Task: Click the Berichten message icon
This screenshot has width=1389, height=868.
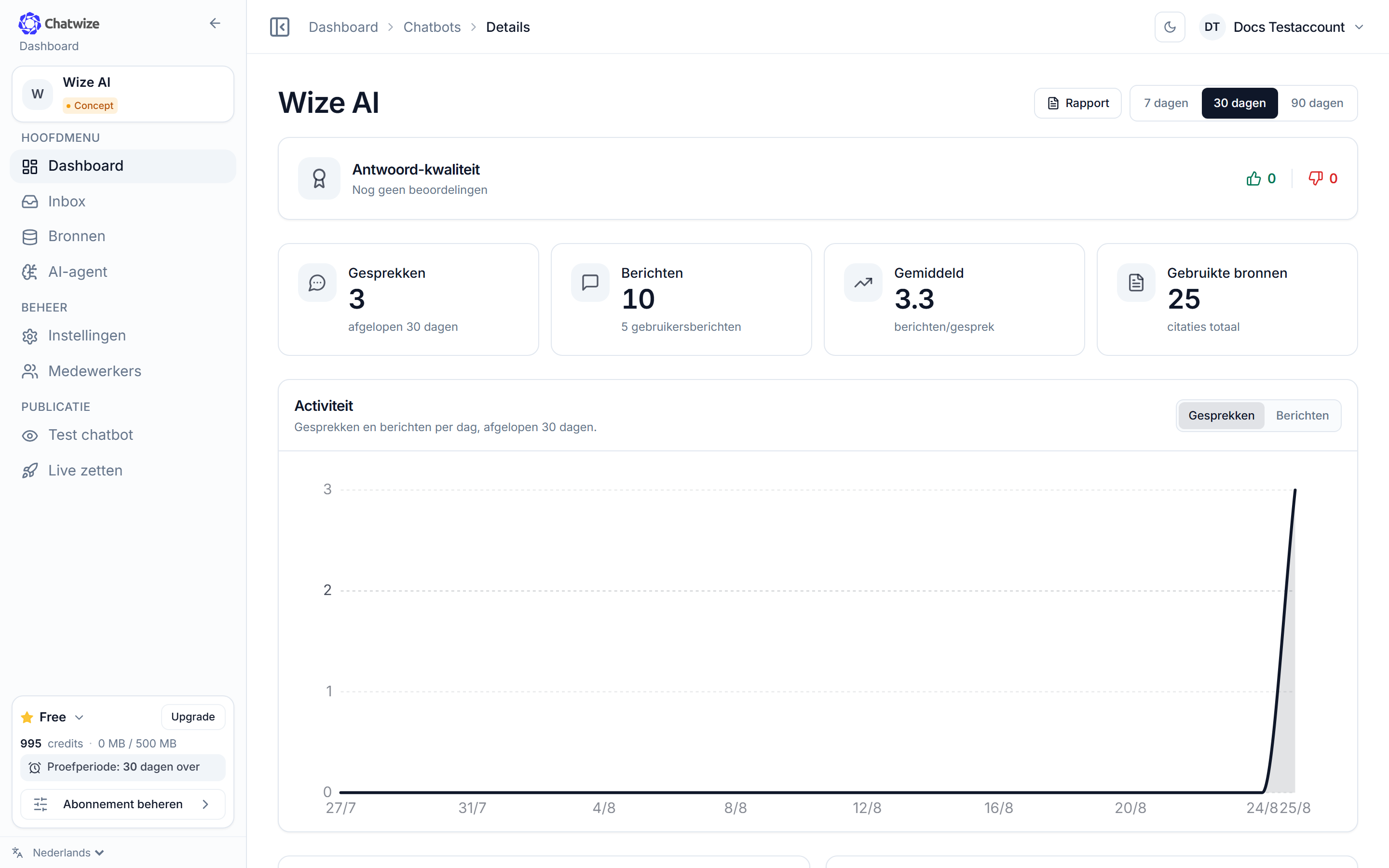Action: point(590,283)
